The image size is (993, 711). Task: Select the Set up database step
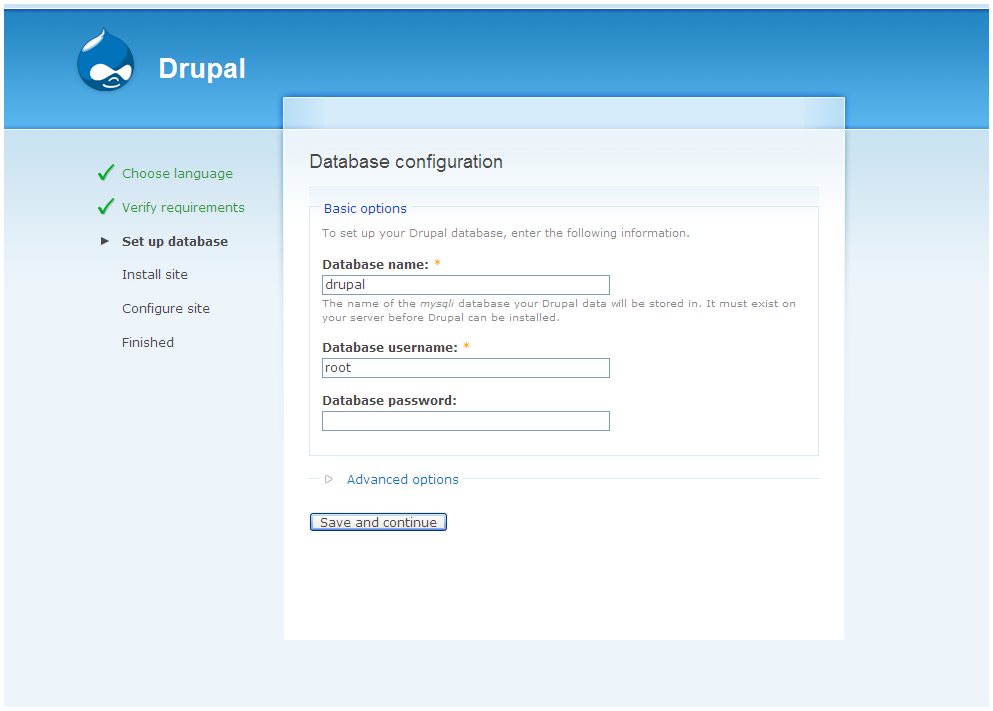coord(175,241)
